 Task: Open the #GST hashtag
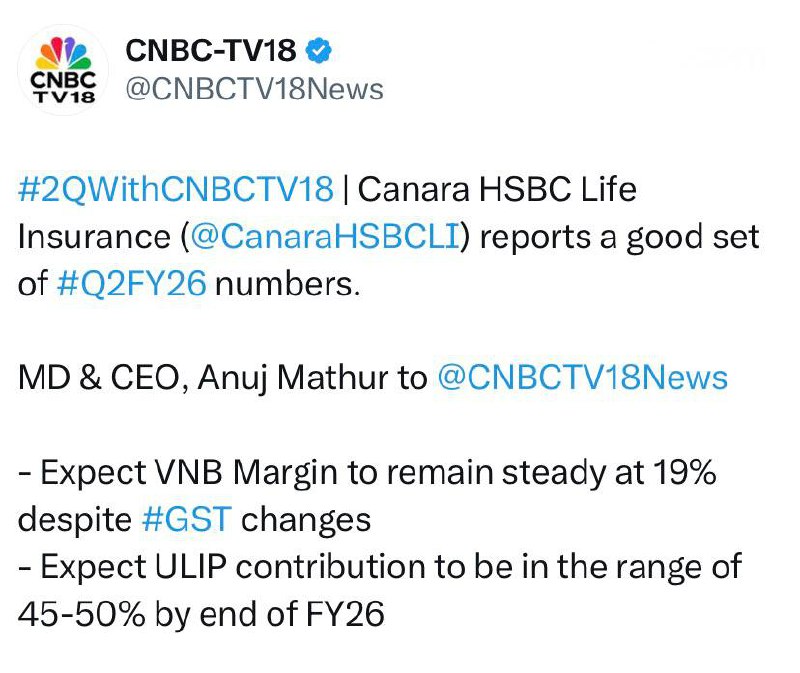tap(185, 520)
